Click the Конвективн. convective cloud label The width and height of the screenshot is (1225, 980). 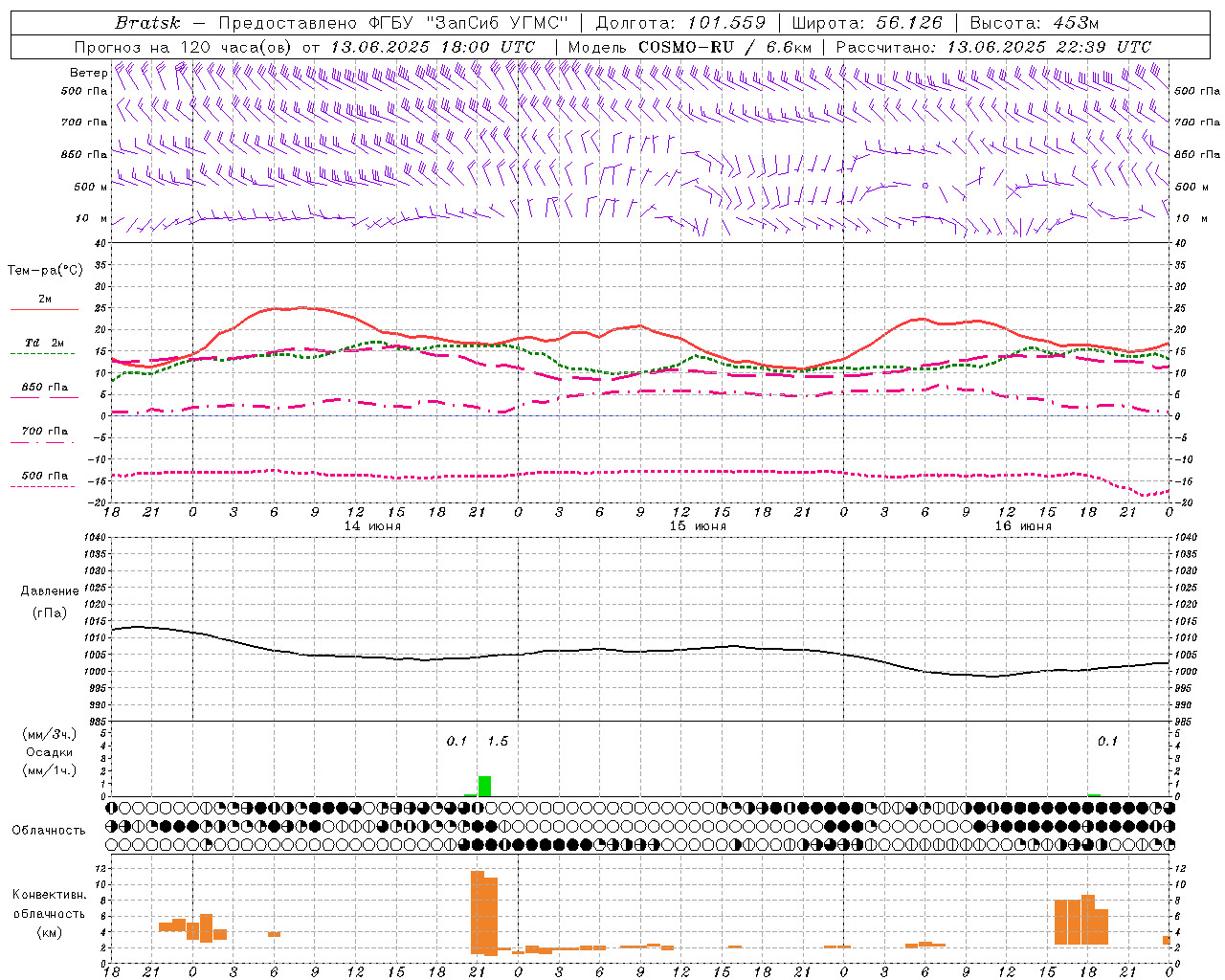pyautogui.click(x=50, y=895)
